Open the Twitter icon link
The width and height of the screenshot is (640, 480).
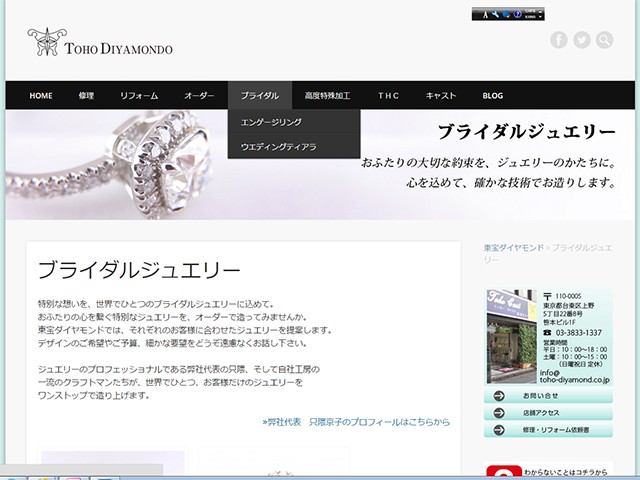pyautogui.click(x=582, y=40)
